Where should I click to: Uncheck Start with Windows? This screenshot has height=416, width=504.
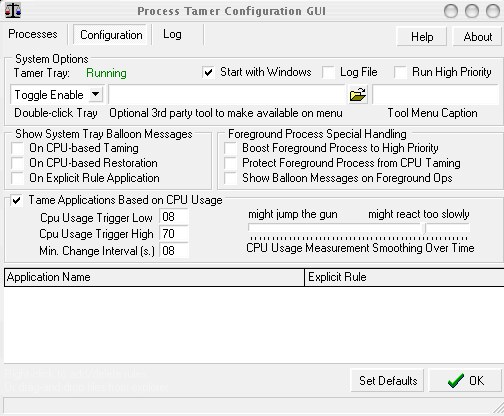[209, 72]
